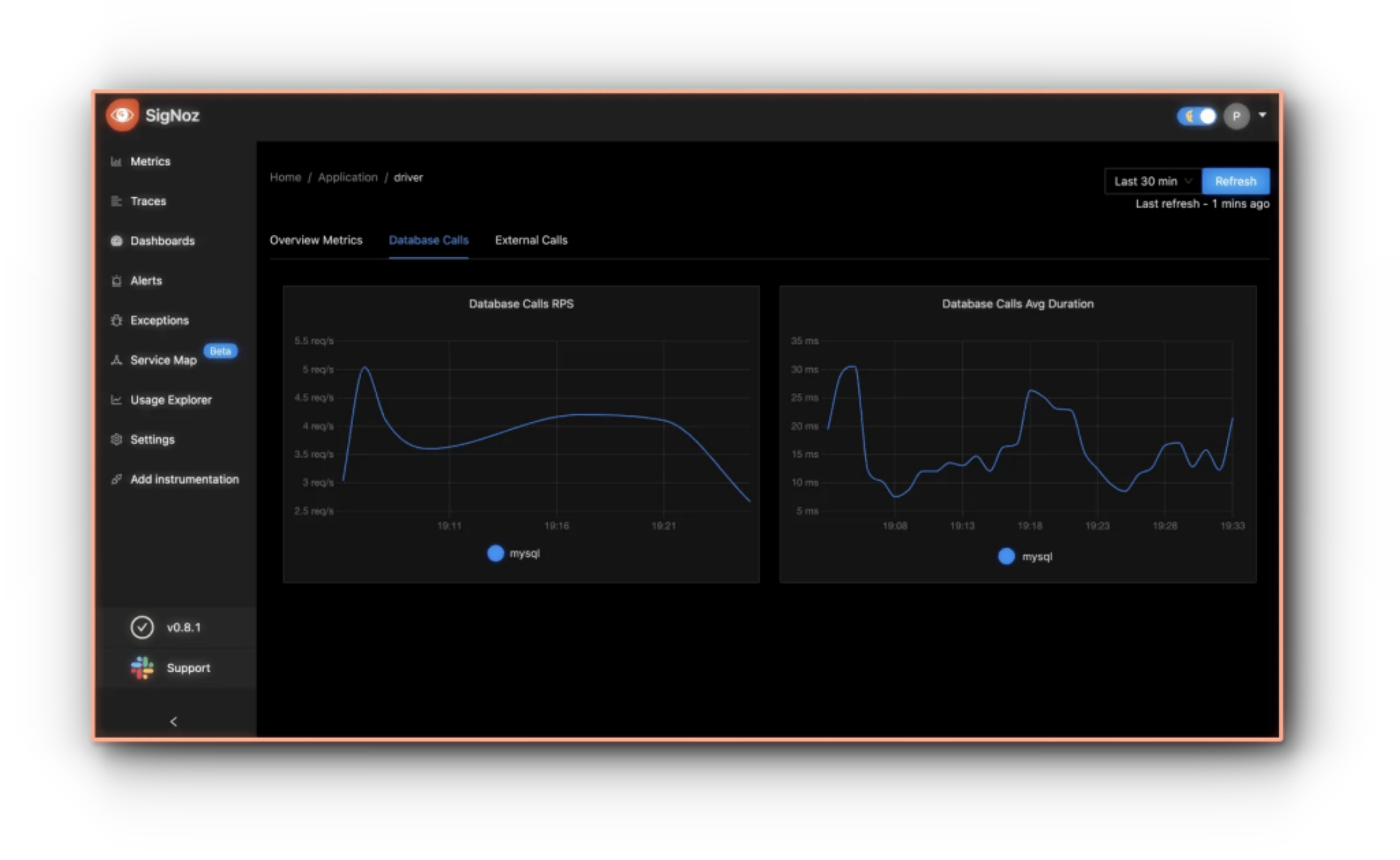Click the Application breadcrumb link
This screenshot has height=860, width=1400.
point(347,177)
